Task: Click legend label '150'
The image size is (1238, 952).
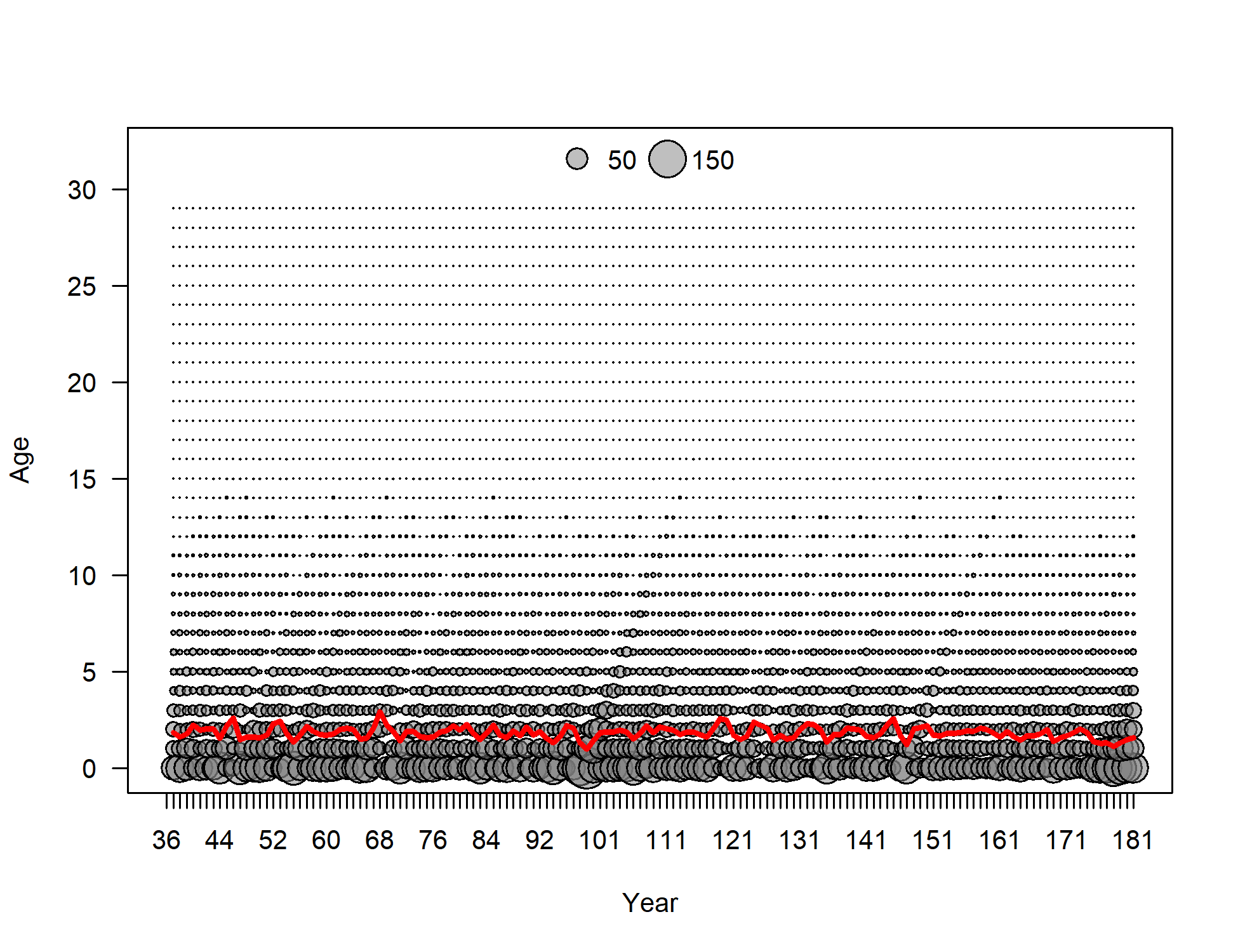Action: [713, 160]
